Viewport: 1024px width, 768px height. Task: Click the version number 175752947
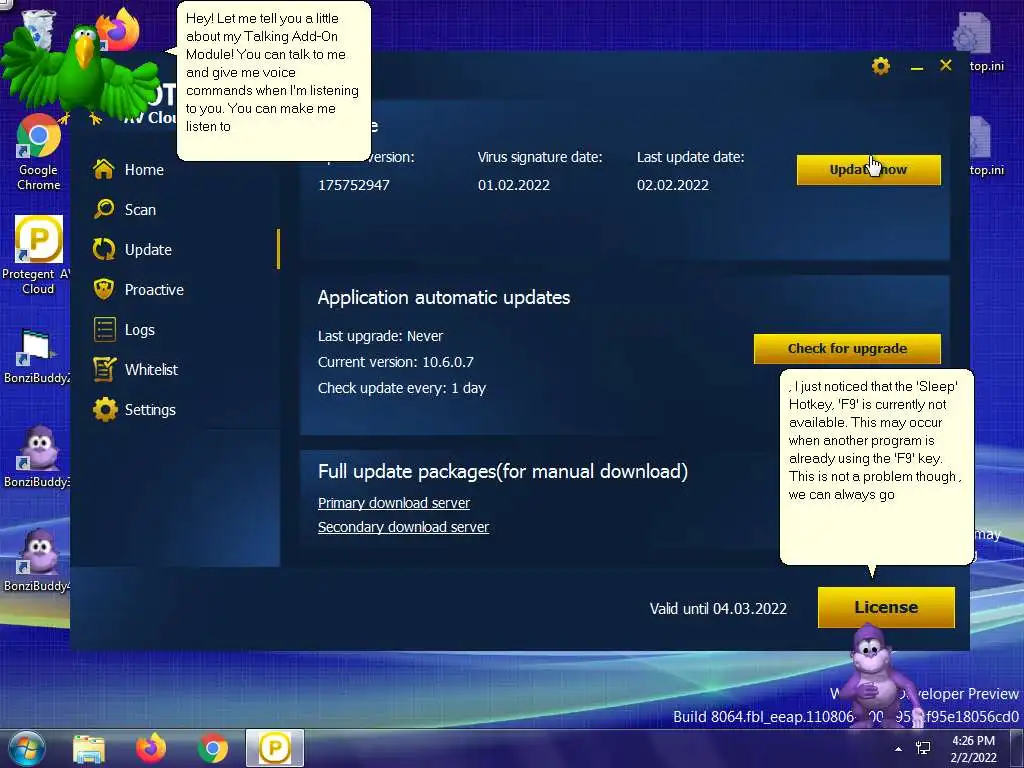[353, 185]
